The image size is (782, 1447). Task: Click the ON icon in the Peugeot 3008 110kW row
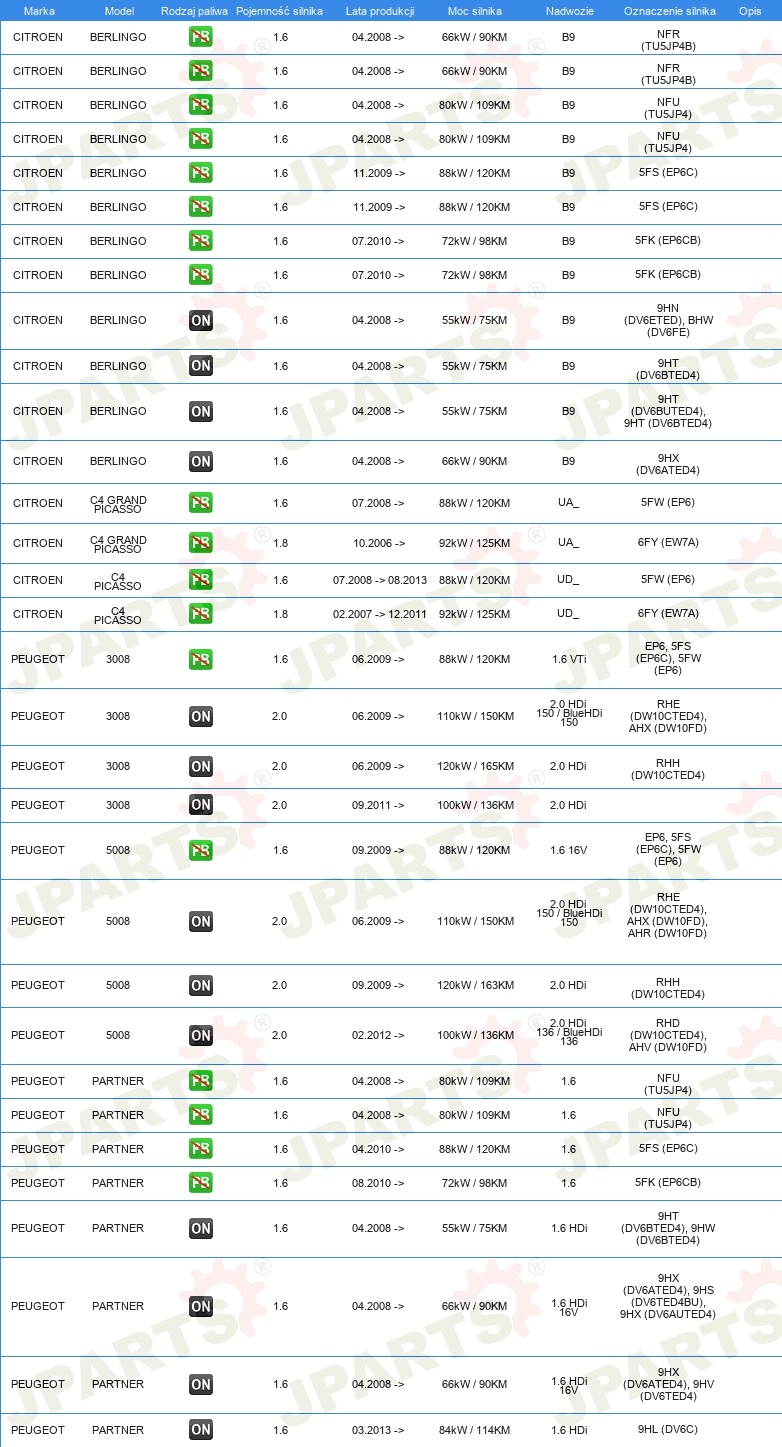[201, 716]
